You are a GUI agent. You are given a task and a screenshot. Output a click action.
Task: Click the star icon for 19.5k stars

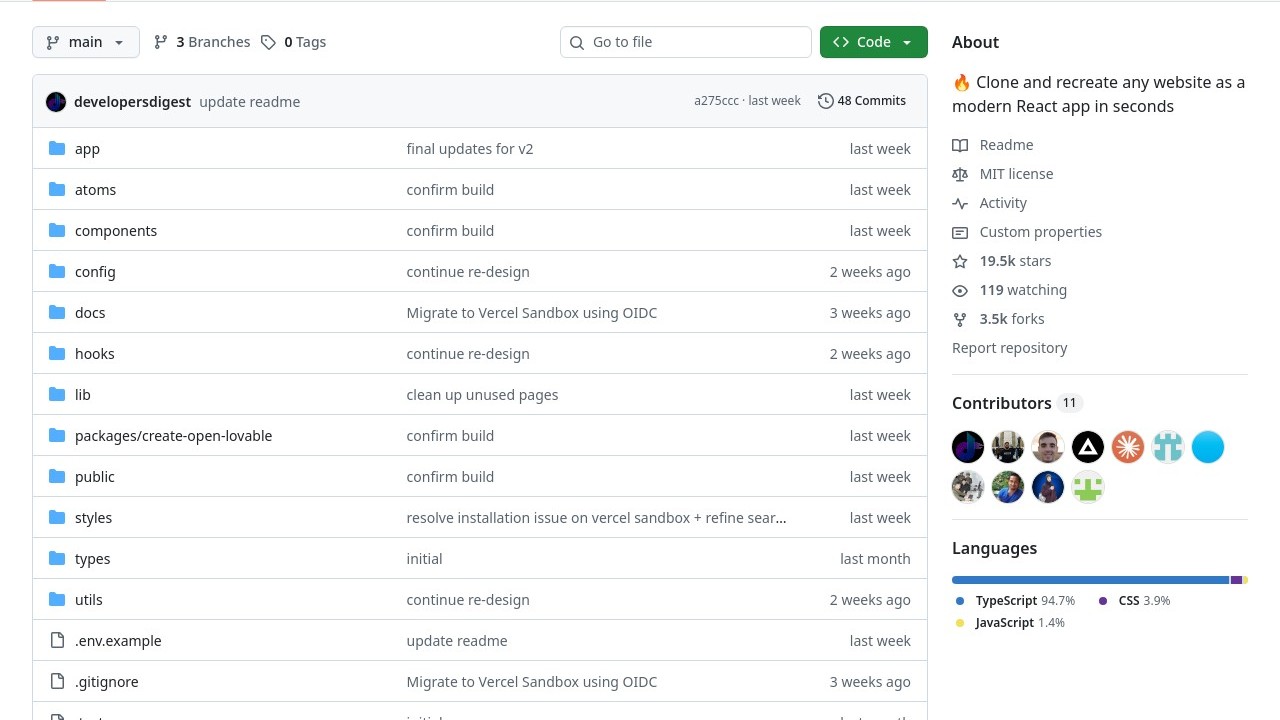(x=960, y=261)
